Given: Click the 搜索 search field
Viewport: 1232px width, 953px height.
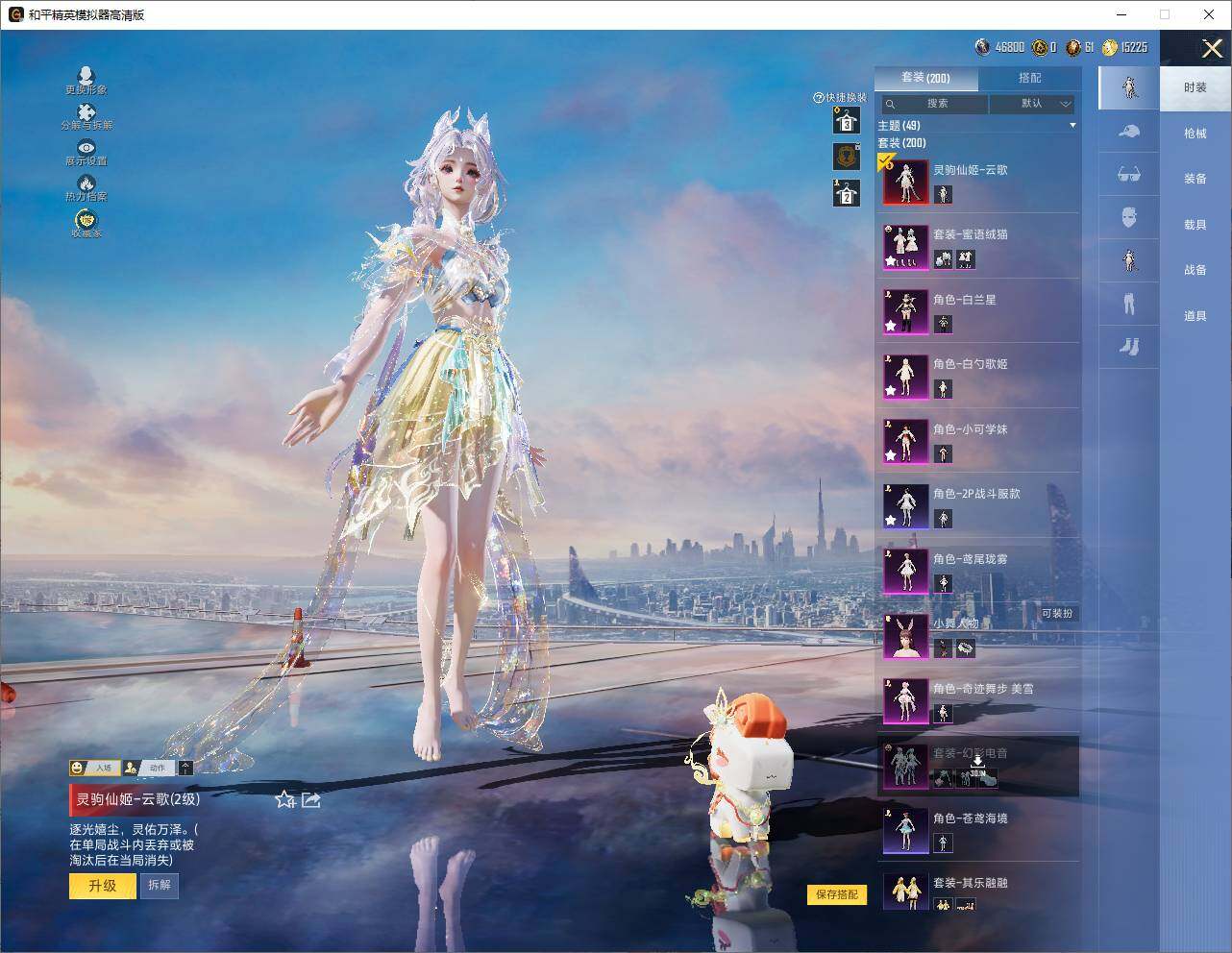Looking at the screenshot, I should click(935, 104).
